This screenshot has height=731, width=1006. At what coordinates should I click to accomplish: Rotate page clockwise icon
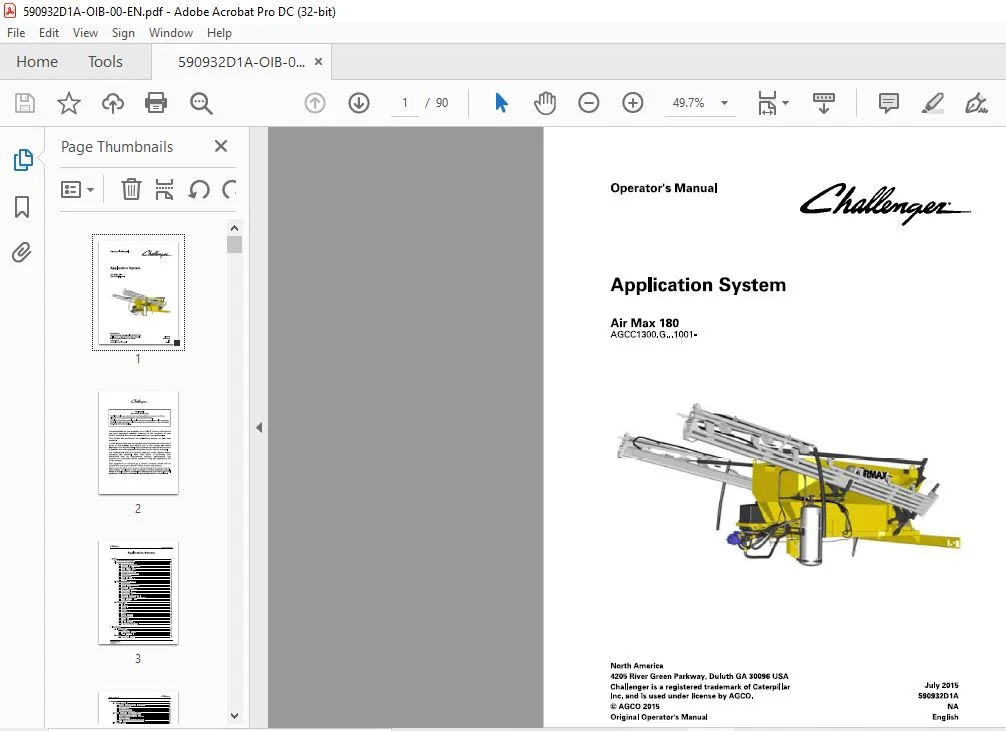pyautogui.click(x=229, y=189)
